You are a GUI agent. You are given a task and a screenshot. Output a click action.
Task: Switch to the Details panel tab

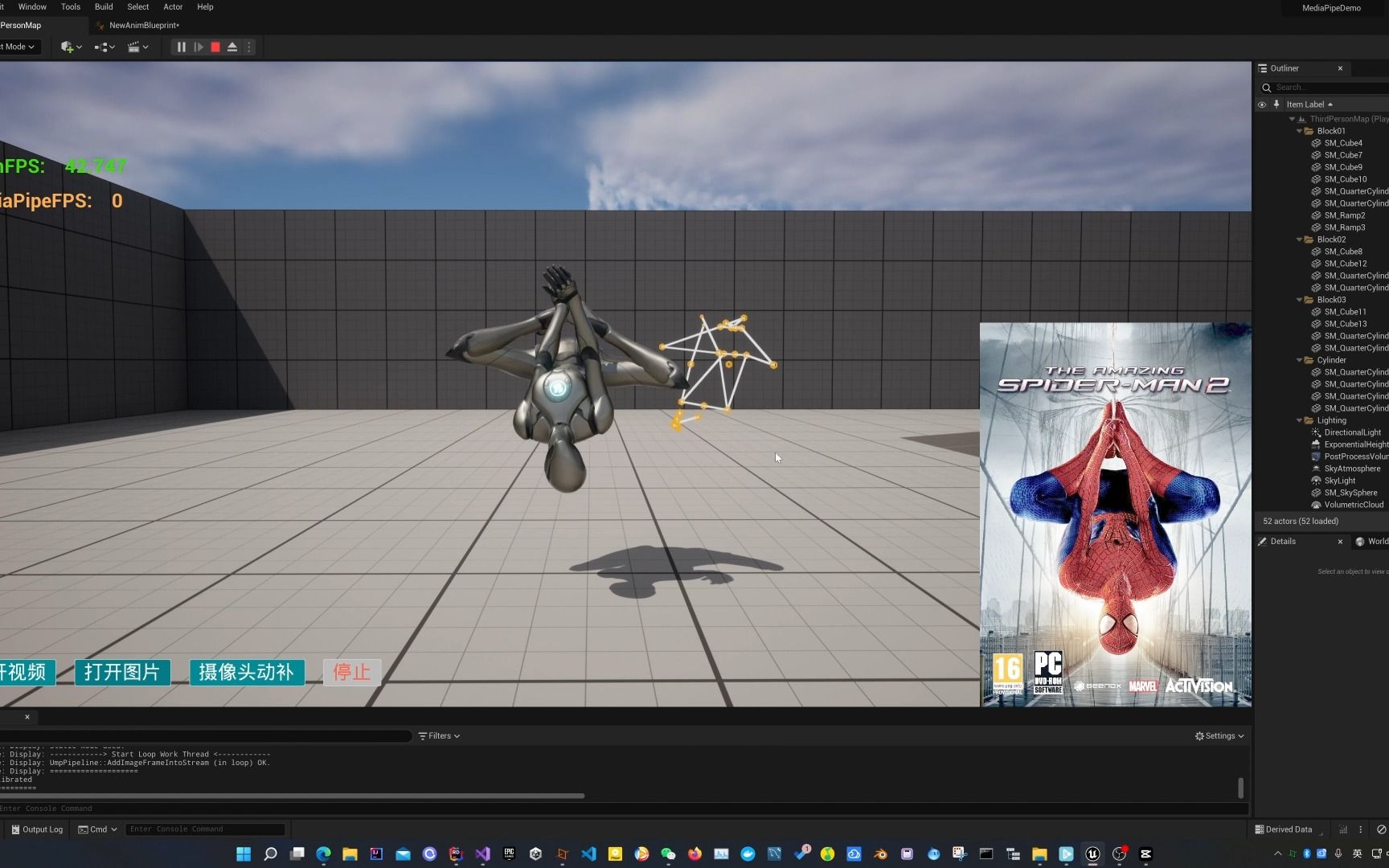[1283, 541]
